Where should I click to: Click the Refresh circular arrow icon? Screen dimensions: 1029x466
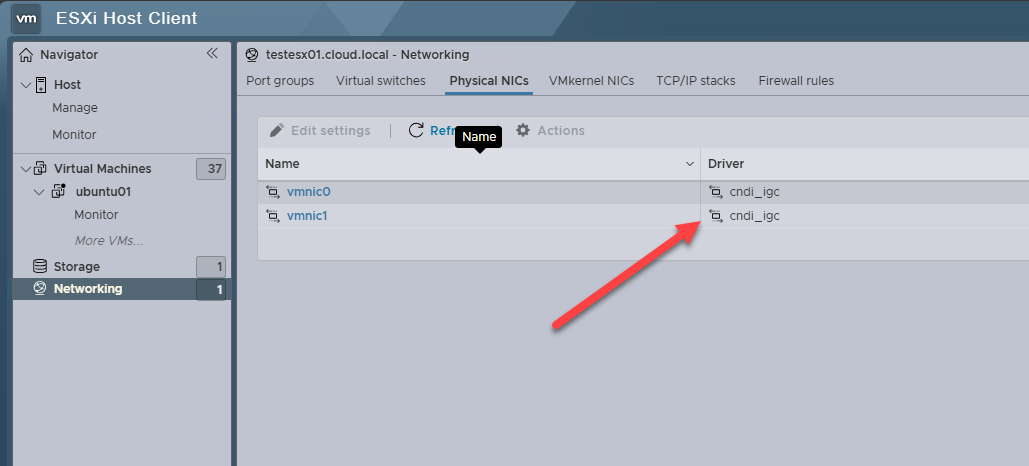pyautogui.click(x=417, y=130)
